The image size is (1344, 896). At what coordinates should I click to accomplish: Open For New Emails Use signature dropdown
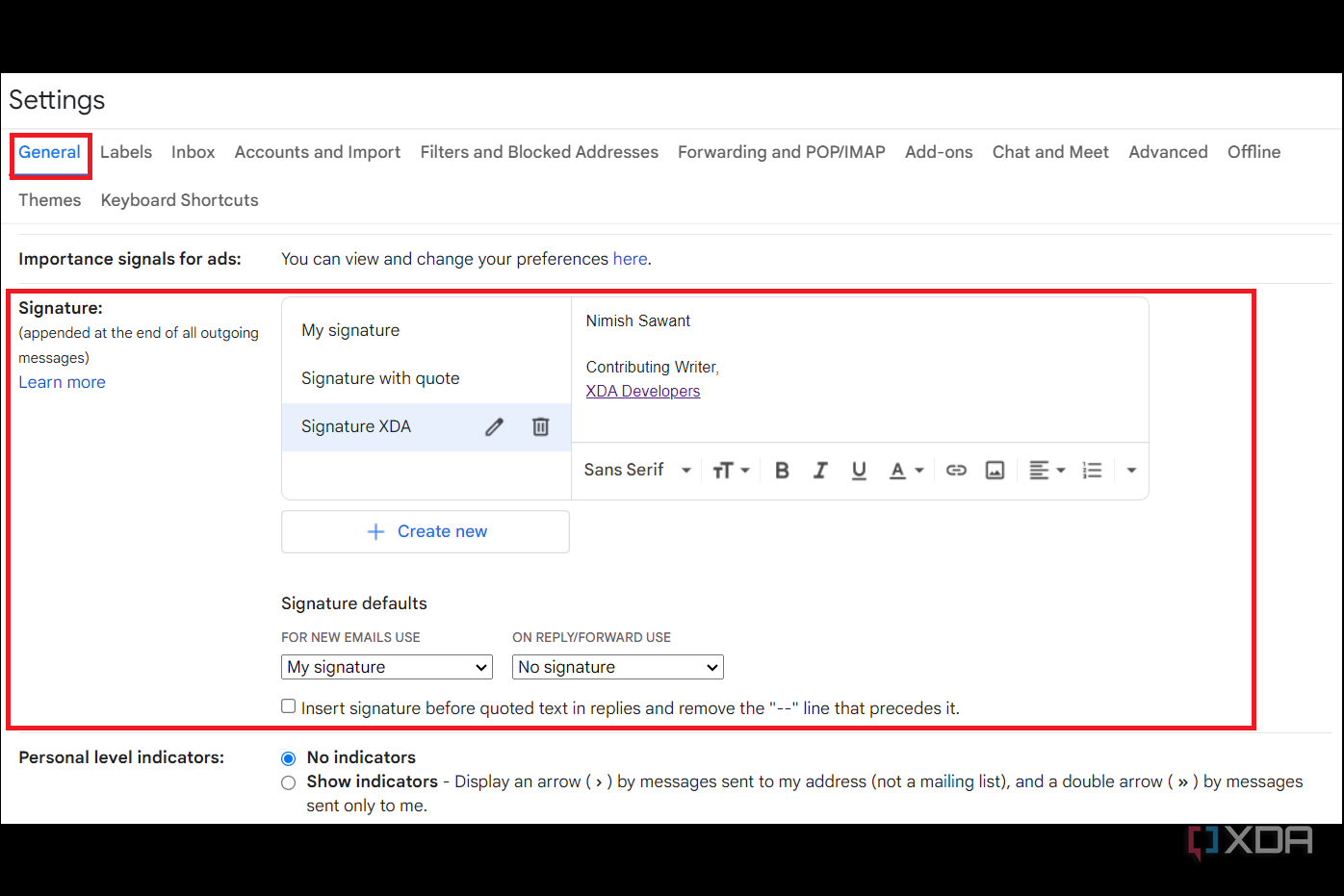coord(387,667)
